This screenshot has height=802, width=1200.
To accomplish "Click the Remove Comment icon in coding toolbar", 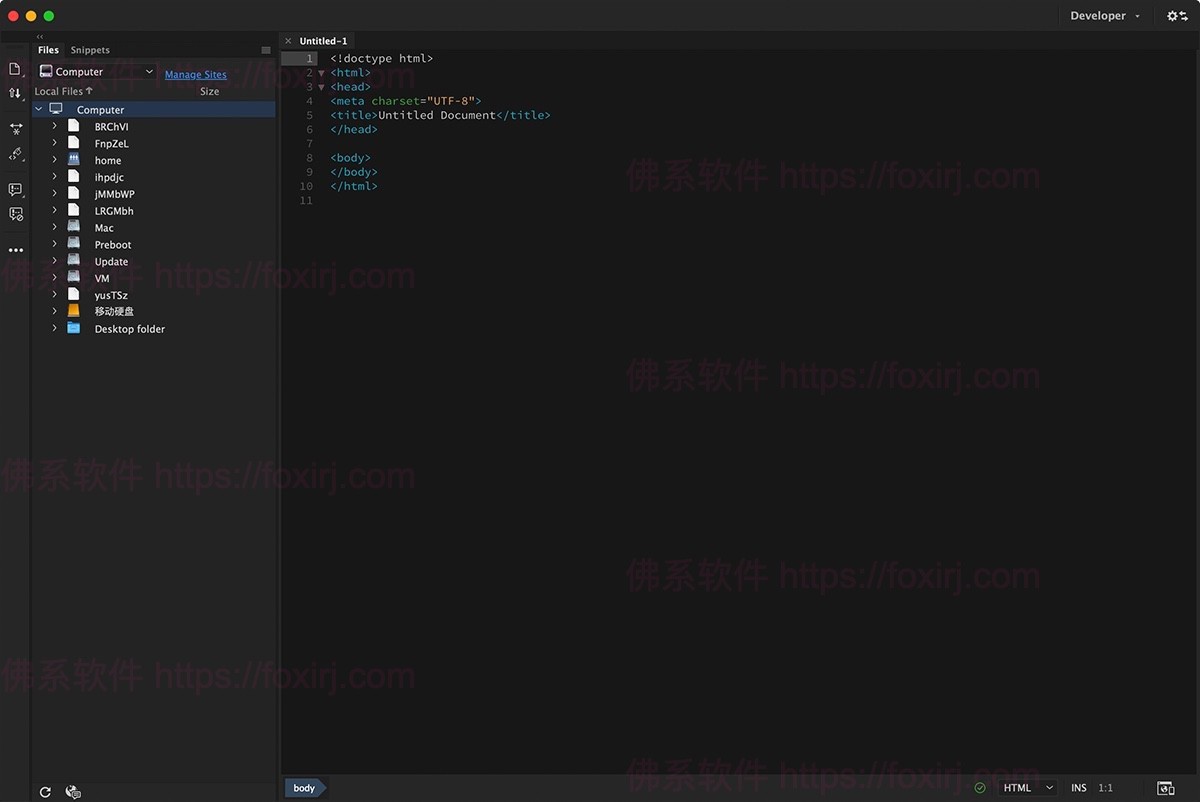I will pyautogui.click(x=15, y=214).
